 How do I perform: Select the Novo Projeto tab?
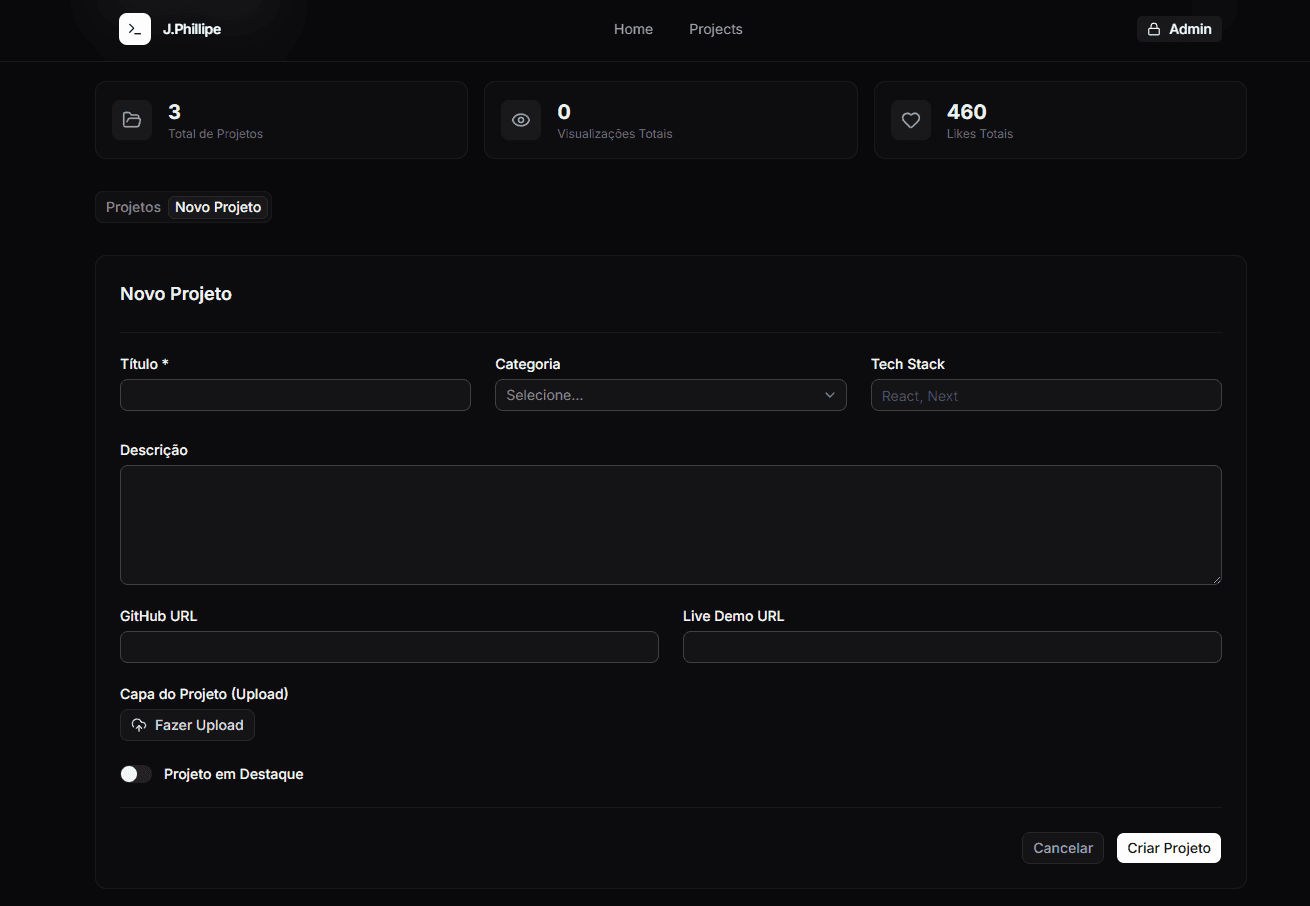(218, 207)
